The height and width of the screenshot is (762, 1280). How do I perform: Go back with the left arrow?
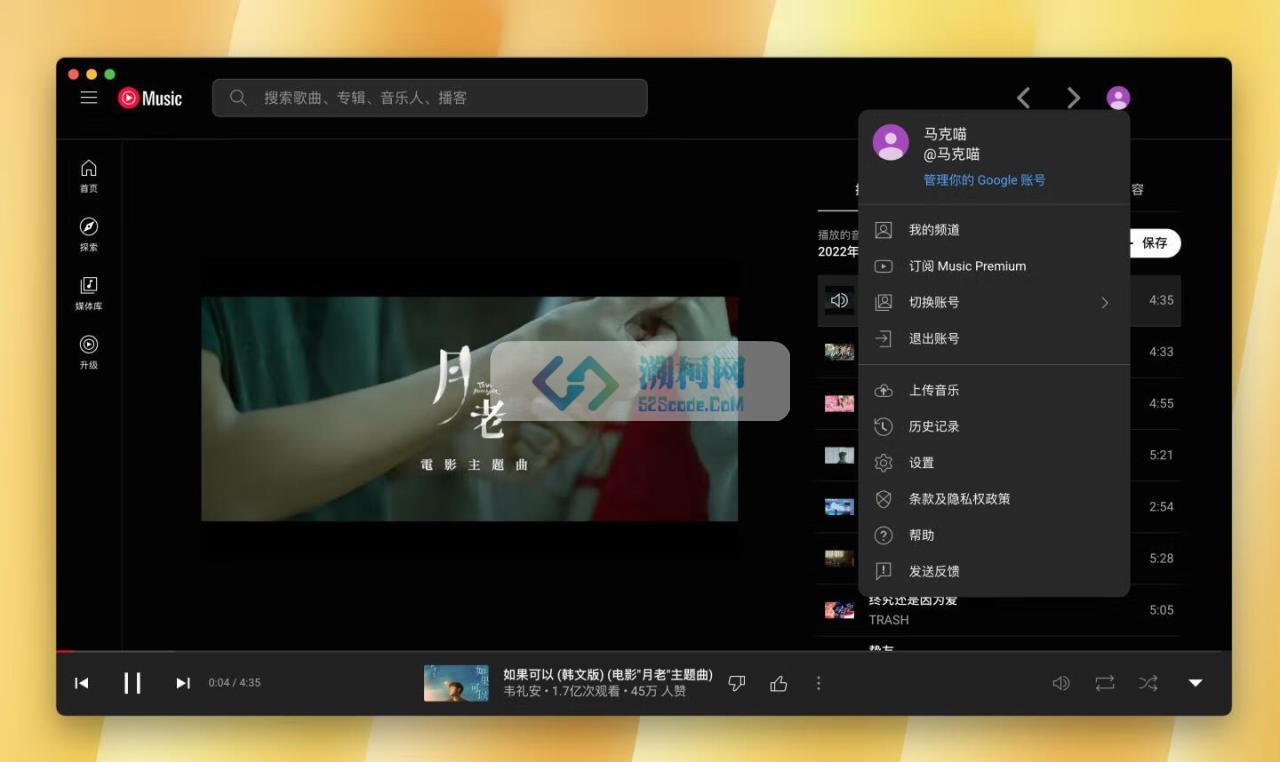[1023, 97]
